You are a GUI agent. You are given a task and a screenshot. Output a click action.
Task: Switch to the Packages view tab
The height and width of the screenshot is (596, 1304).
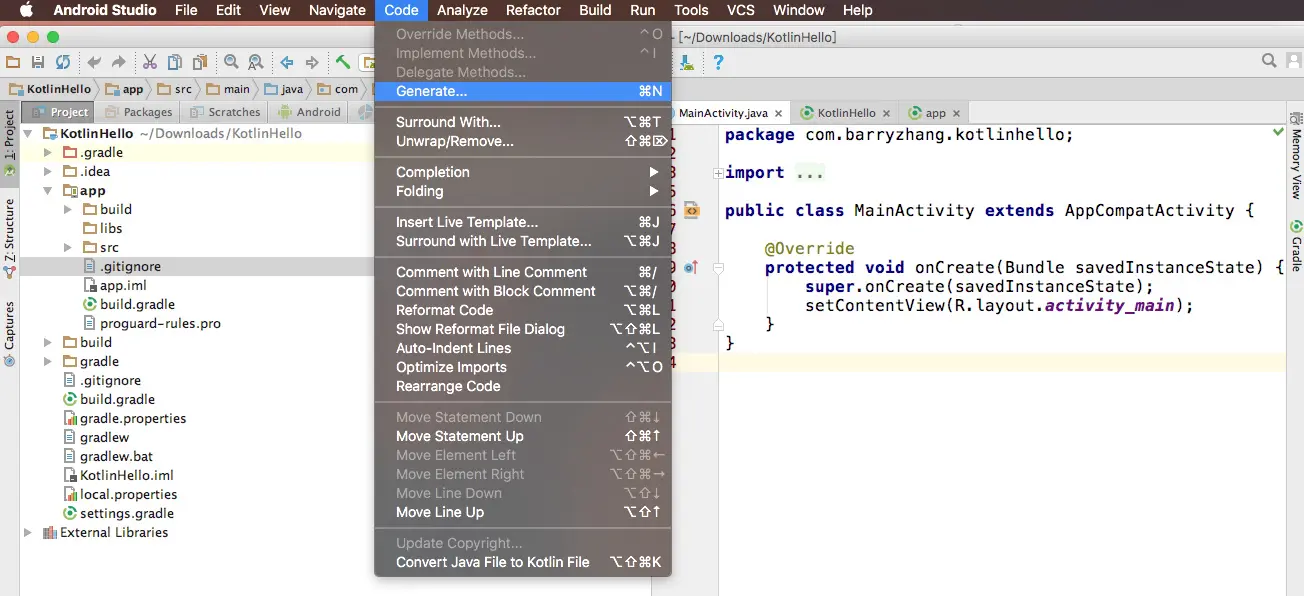tap(139, 112)
